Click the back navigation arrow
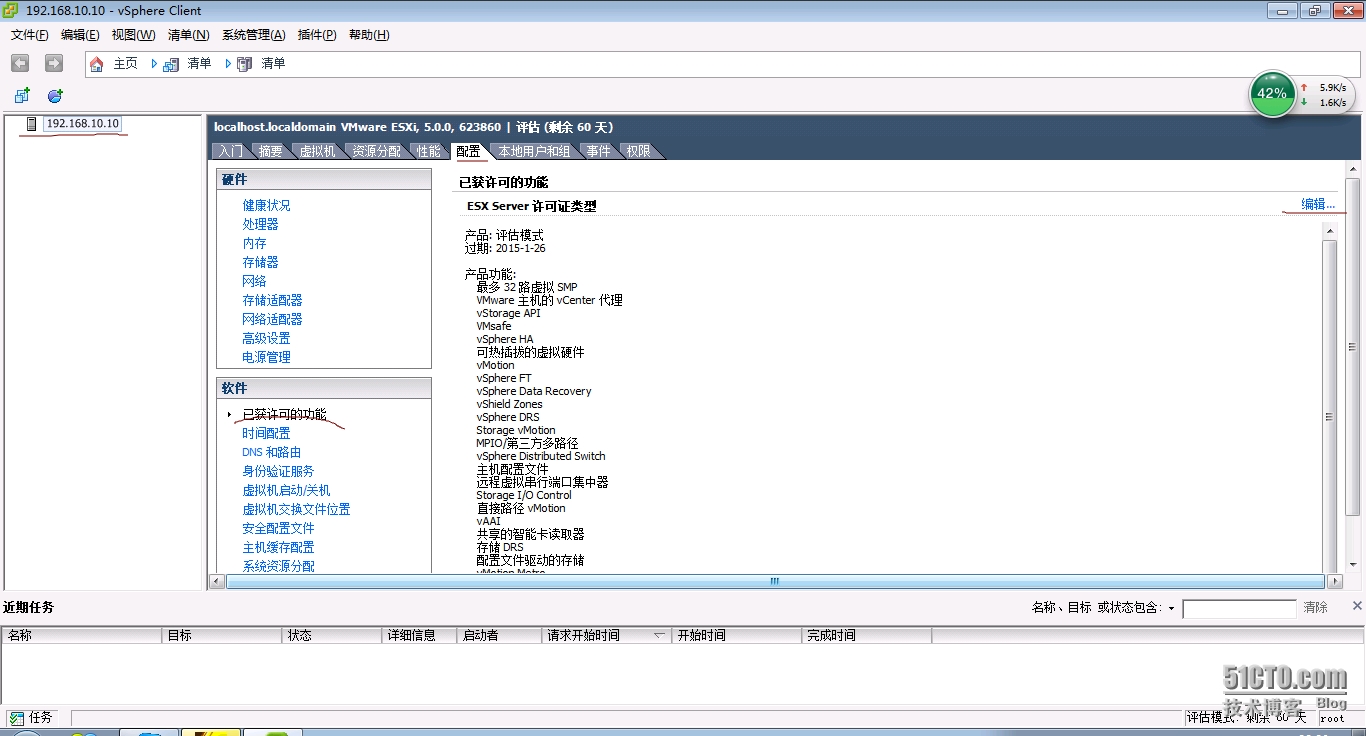The image size is (1366, 736). (x=20, y=63)
